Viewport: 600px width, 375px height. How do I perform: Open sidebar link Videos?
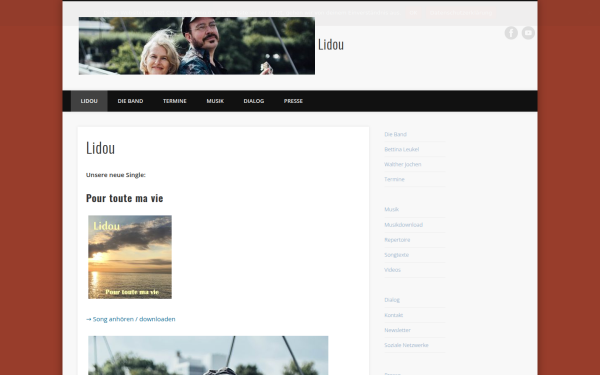392,270
